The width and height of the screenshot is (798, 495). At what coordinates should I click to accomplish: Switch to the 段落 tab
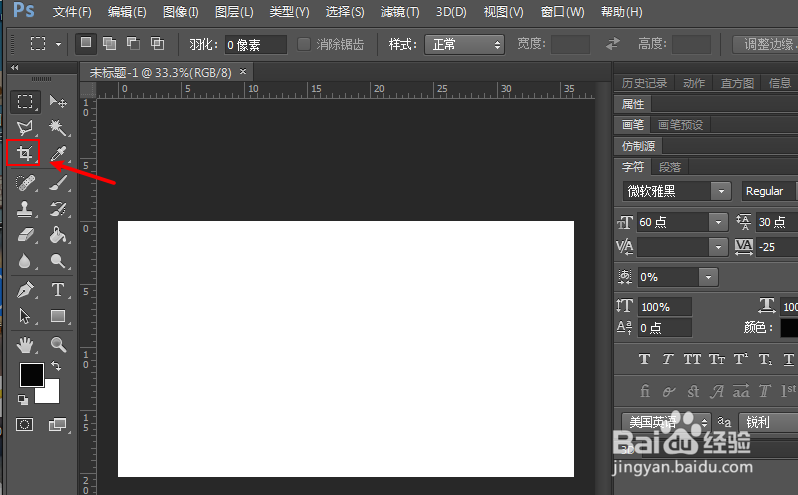click(669, 167)
